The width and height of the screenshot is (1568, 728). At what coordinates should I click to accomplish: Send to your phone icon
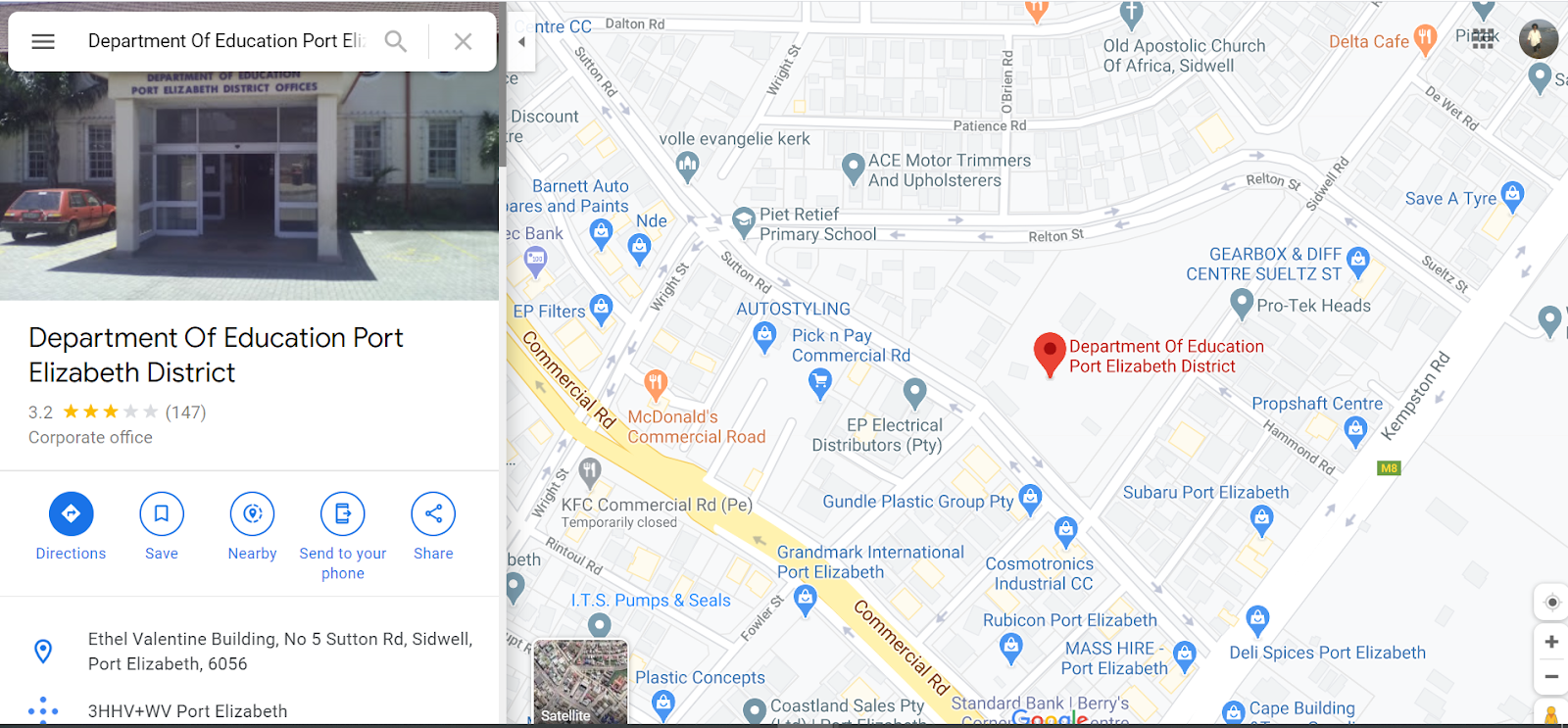click(343, 513)
